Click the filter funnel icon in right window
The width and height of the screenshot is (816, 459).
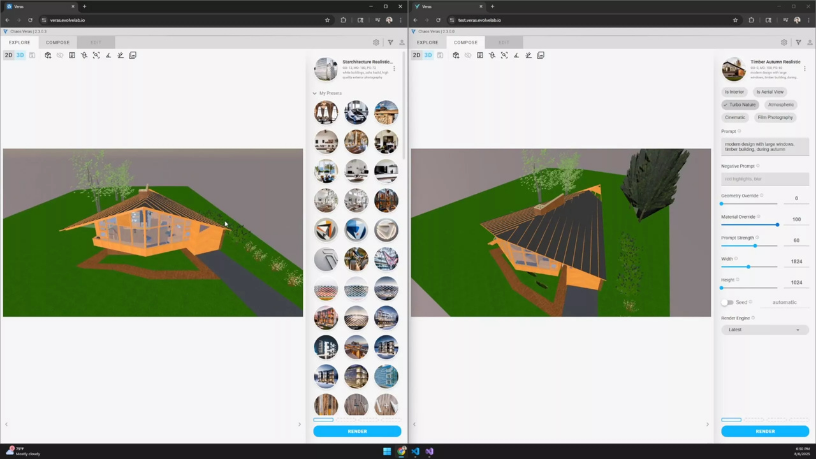[798, 42]
